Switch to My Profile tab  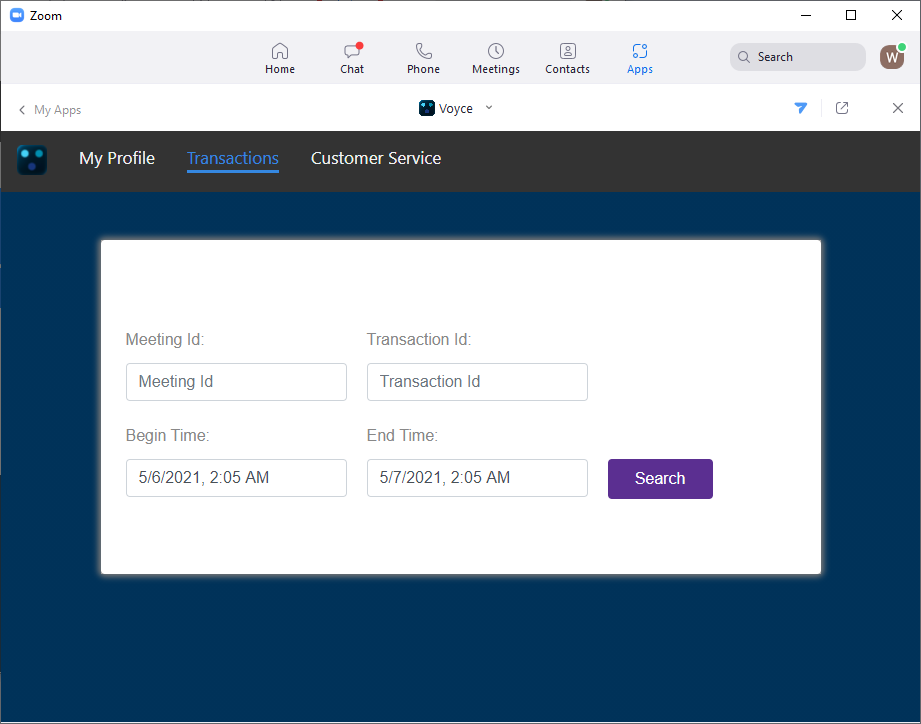tap(117, 158)
